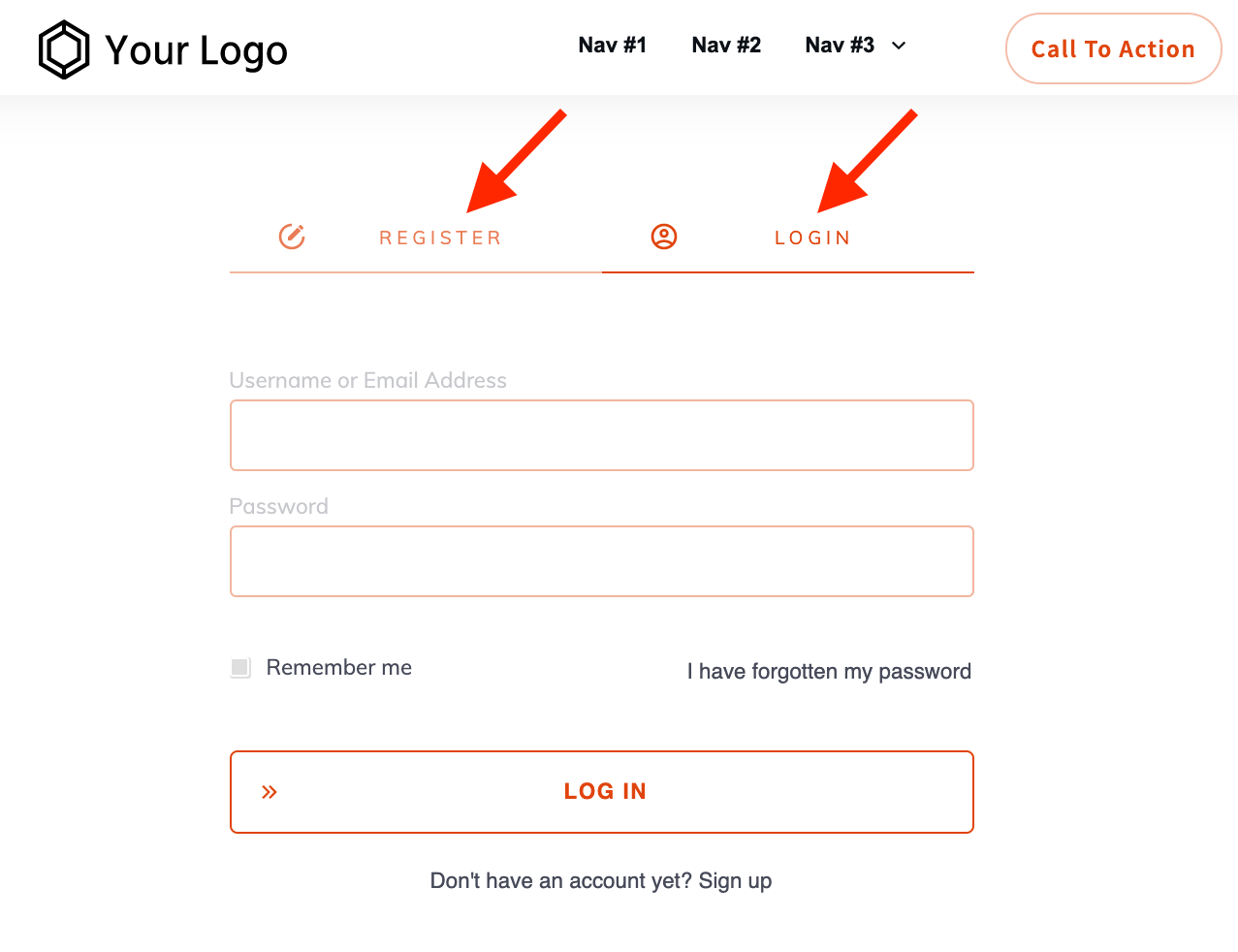The image size is (1238, 952).
Task: Select the pencil icon next to REGISTER
Action: (x=292, y=236)
